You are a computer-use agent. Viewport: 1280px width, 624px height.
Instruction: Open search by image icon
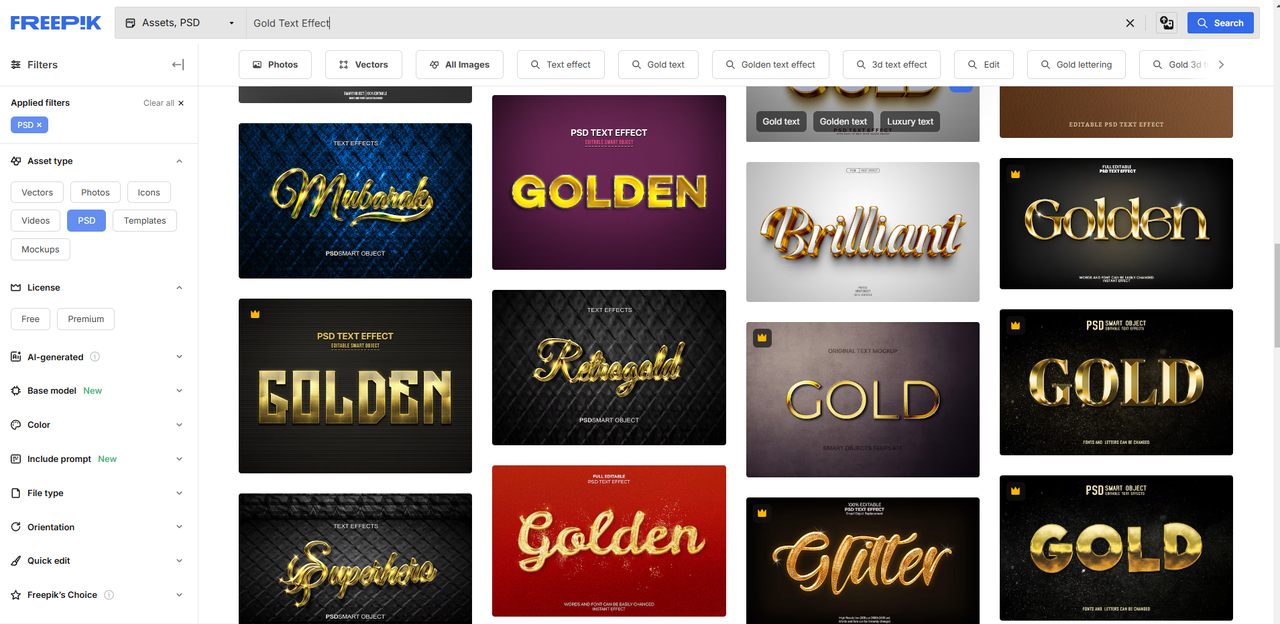1166,23
